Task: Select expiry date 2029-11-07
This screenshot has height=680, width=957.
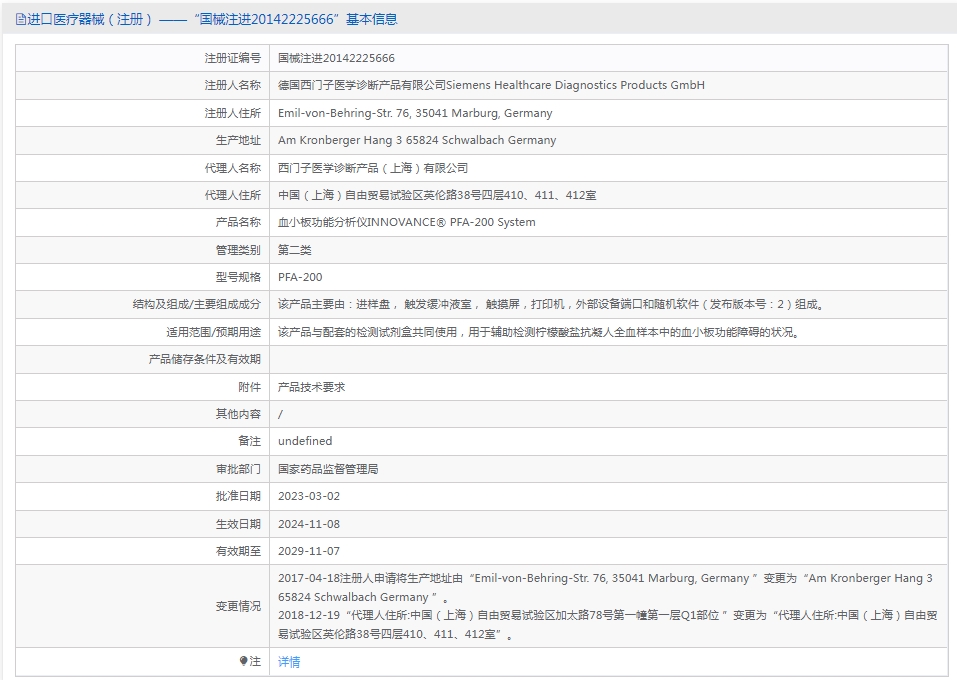Action: 309,551
